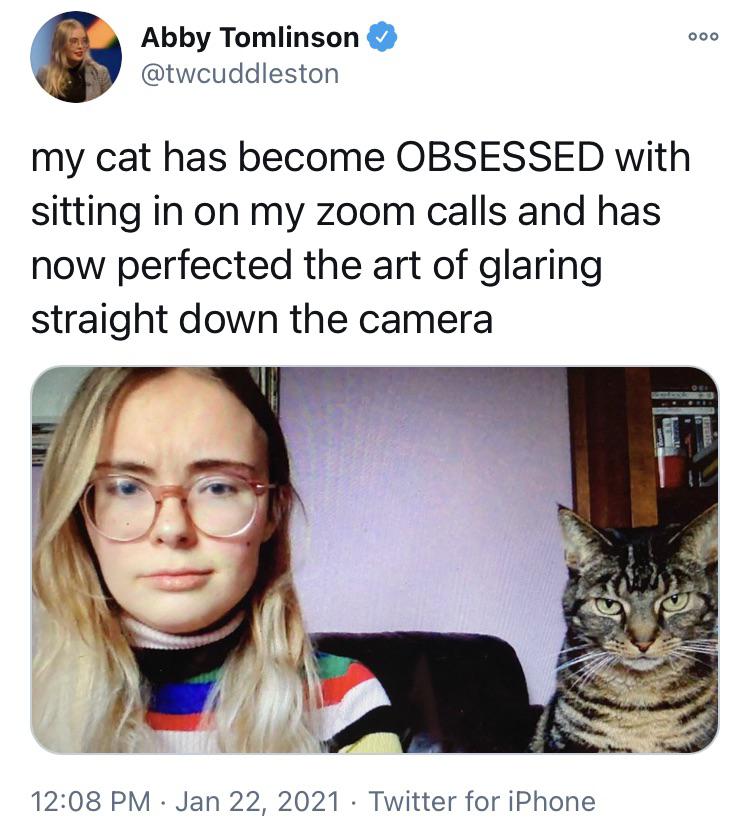The height and width of the screenshot is (824, 750).
Task: Click the round pink glasses in the photo
Action: [x=177, y=504]
